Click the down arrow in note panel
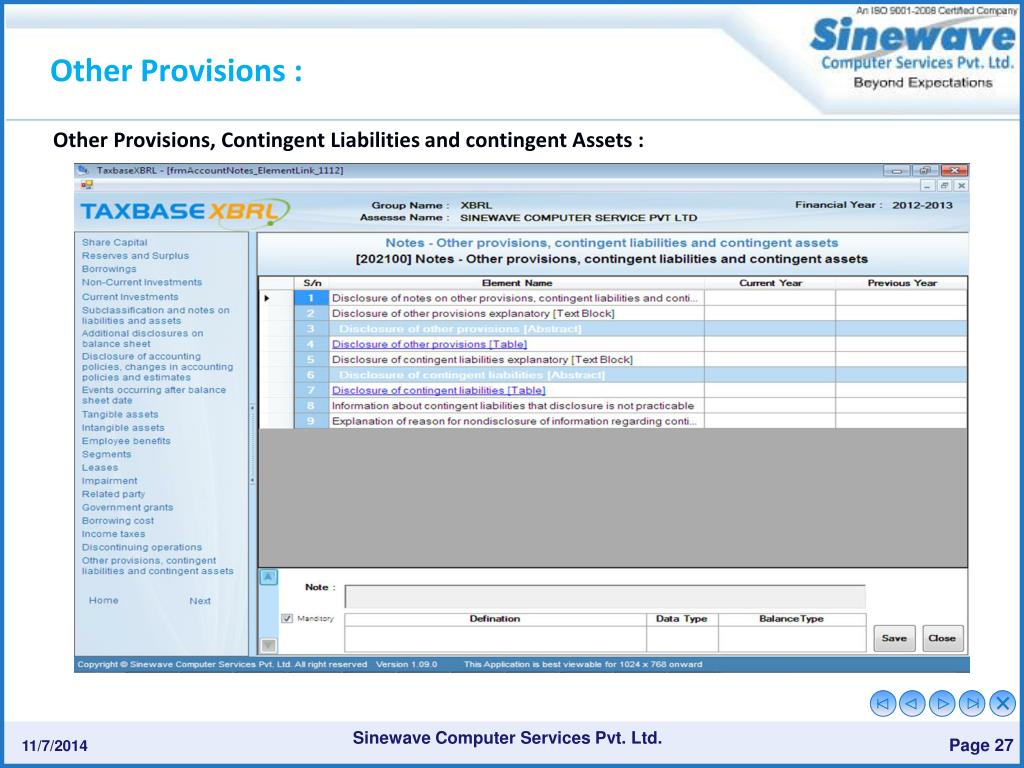Image resolution: width=1024 pixels, height=768 pixels. pyautogui.click(x=268, y=645)
